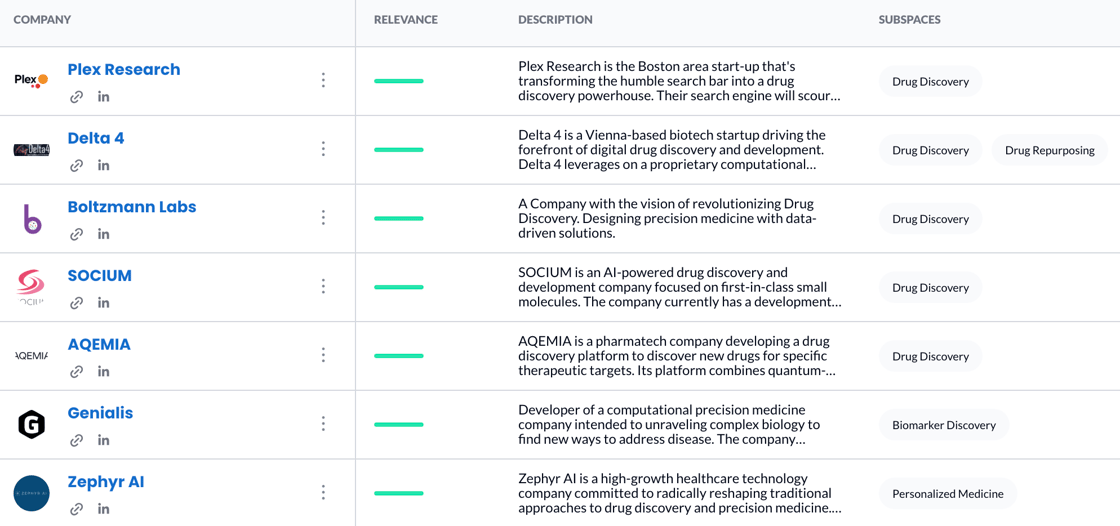1120x526 pixels.
Task: Expand three-dot menu for Boltzmann Labs
Action: click(x=323, y=218)
